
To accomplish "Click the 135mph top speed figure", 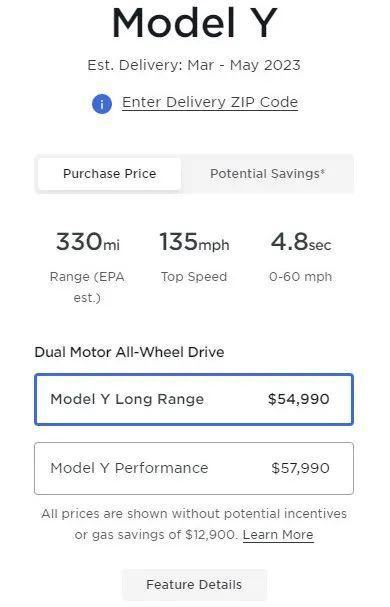I will click(194, 242).
